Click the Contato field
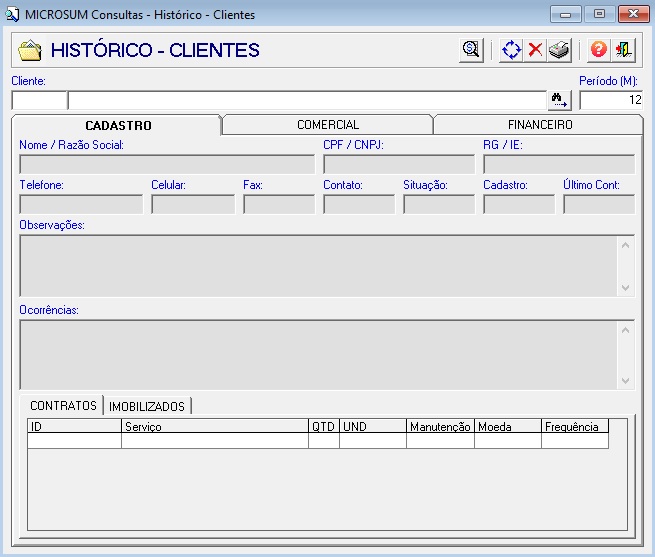 [x=359, y=204]
